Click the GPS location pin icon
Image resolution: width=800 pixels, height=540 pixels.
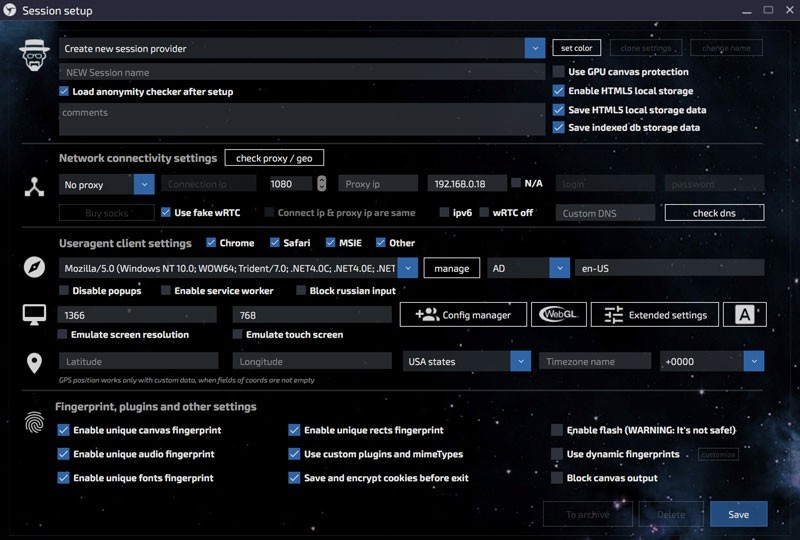(x=35, y=362)
